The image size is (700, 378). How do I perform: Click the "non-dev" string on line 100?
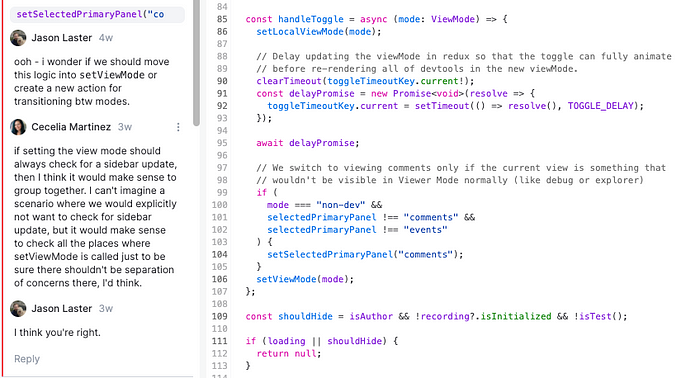[x=341, y=205]
